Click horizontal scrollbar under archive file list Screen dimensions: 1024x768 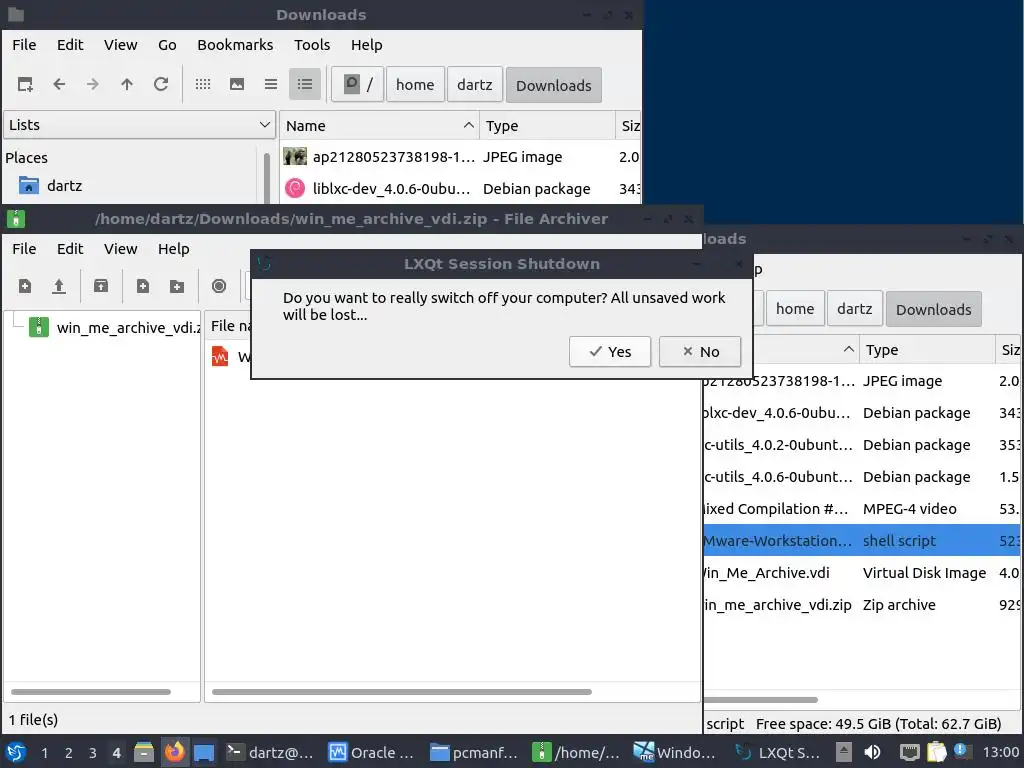point(402,692)
